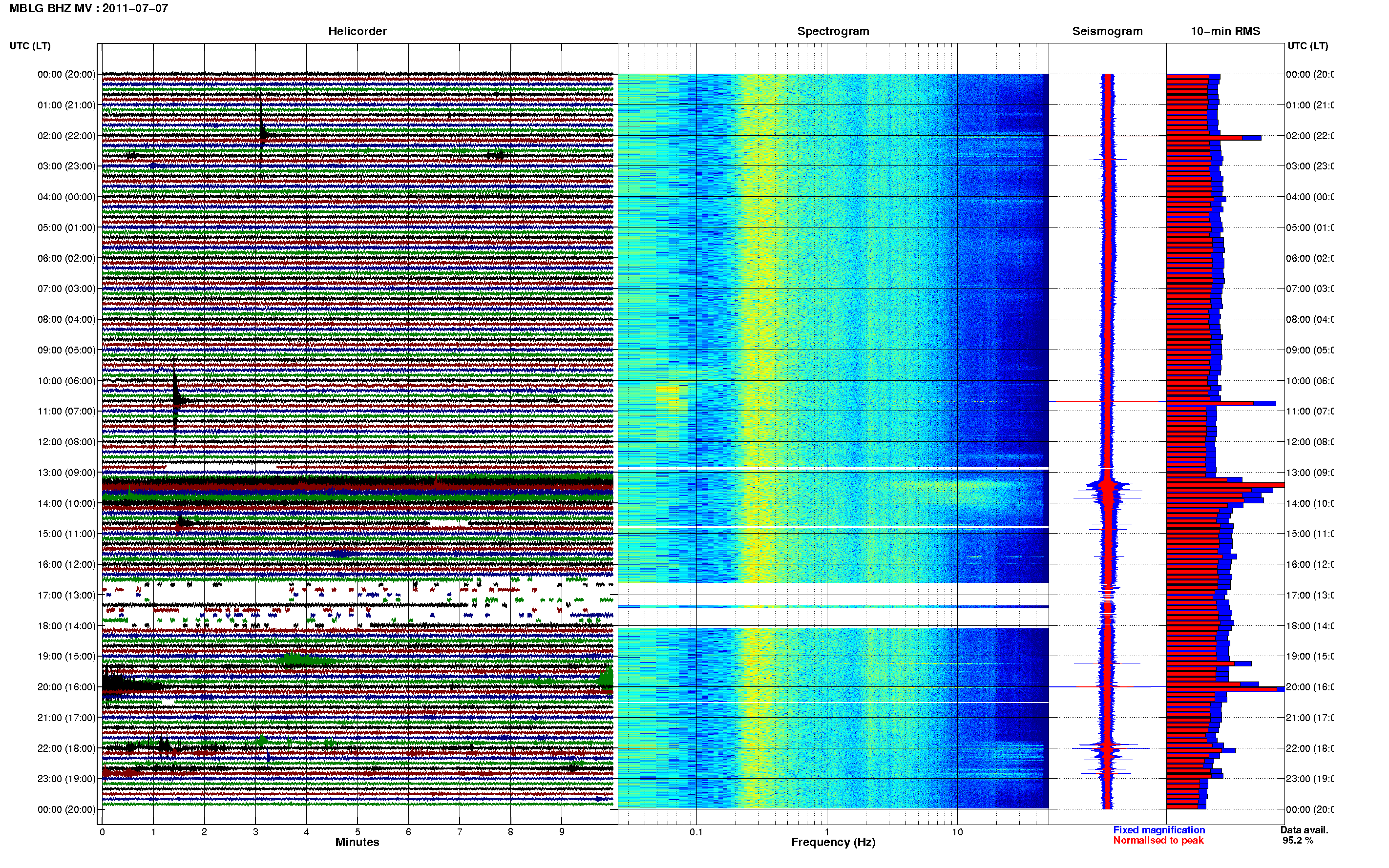Click the '0.1' frequency tick label
Image resolution: width=1389 pixels, height=868 pixels.
click(x=696, y=832)
